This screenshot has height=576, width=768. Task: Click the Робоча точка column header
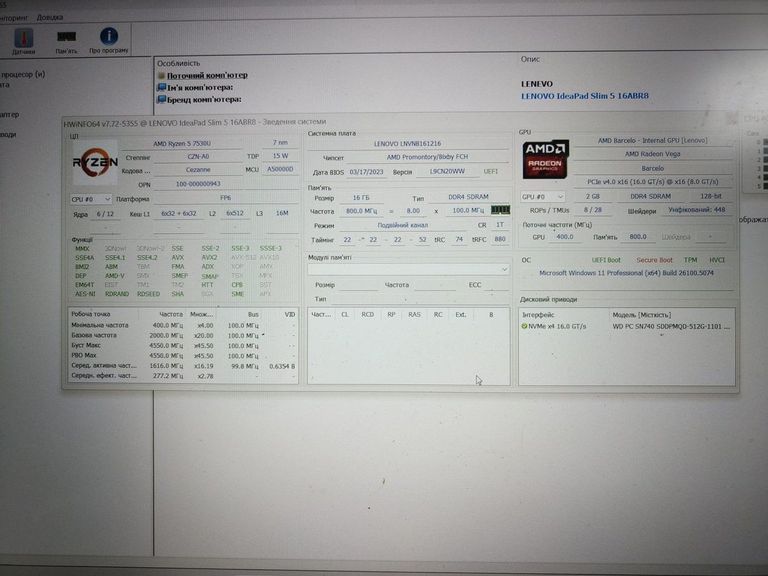click(91, 314)
